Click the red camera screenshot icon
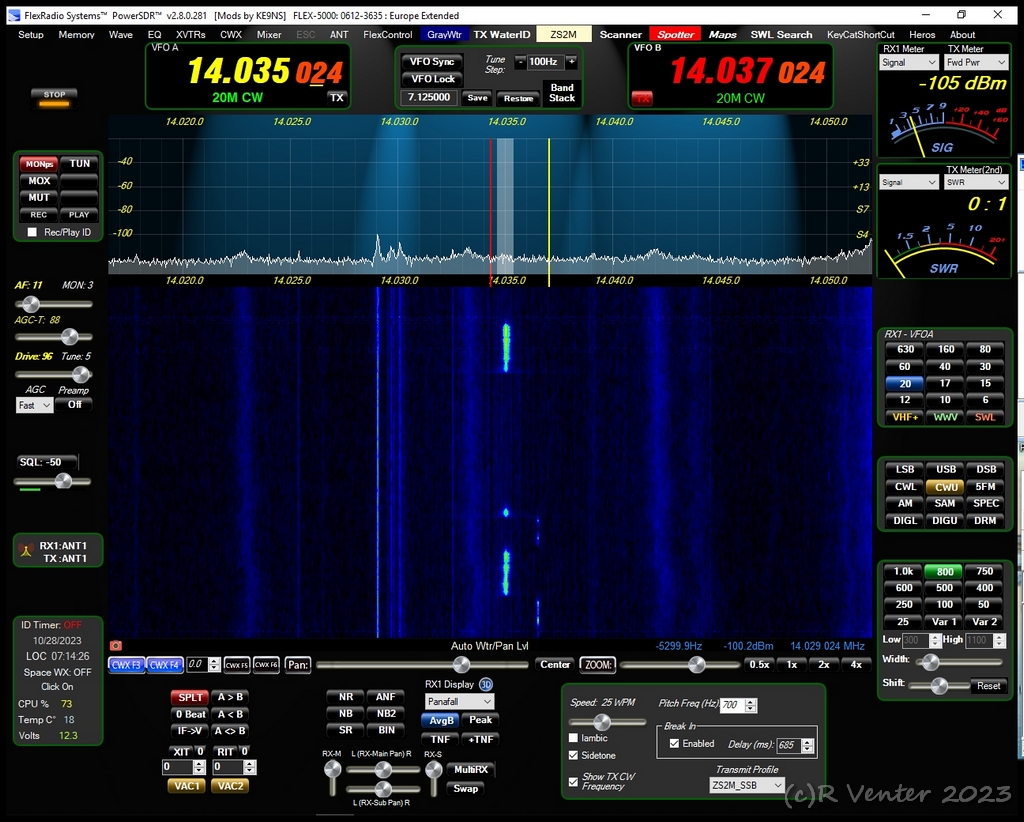Viewport: 1024px width, 822px height. click(x=115, y=646)
